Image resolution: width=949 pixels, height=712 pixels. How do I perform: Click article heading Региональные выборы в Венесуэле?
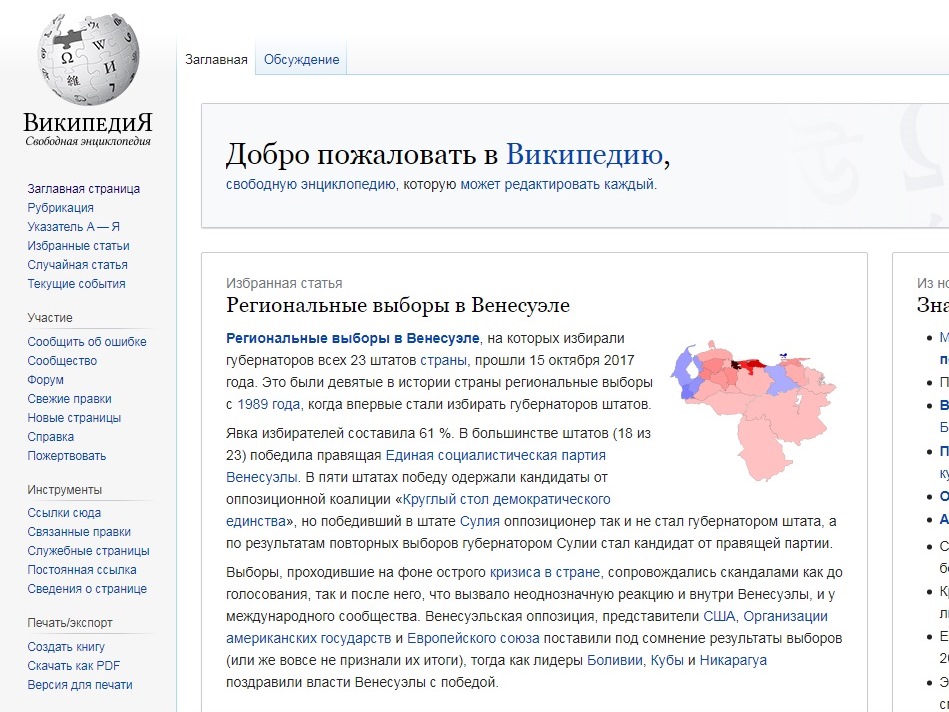coord(398,305)
